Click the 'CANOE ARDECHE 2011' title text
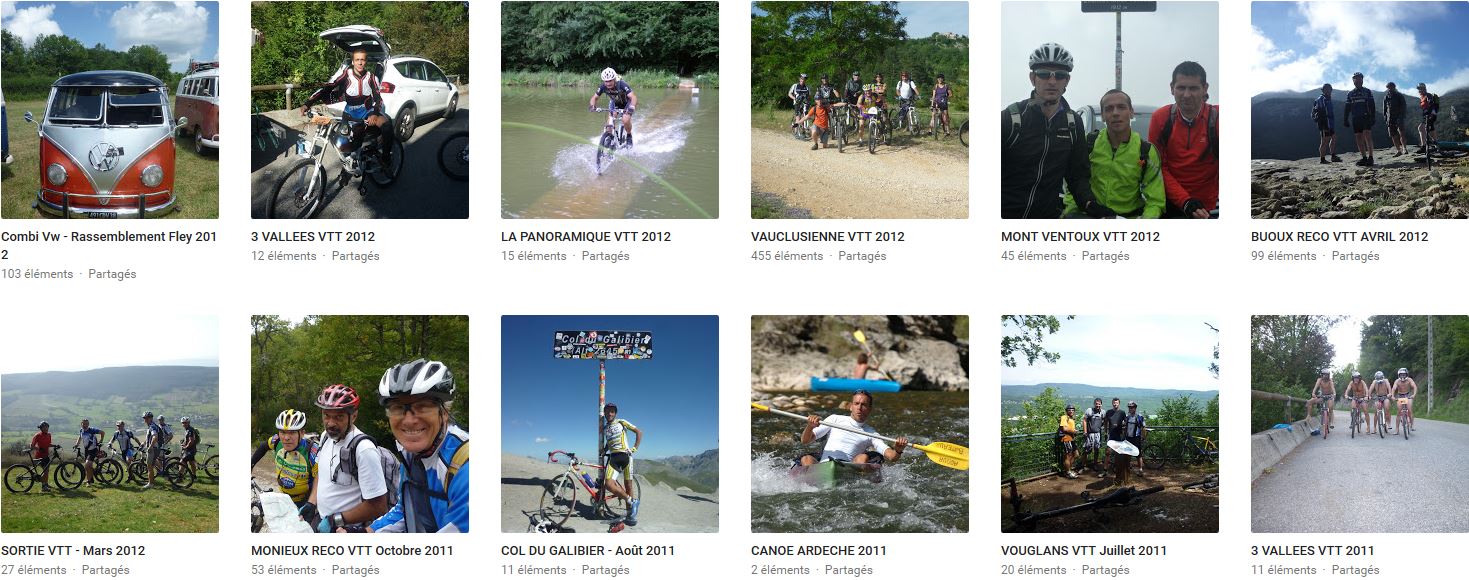 [x=819, y=551]
